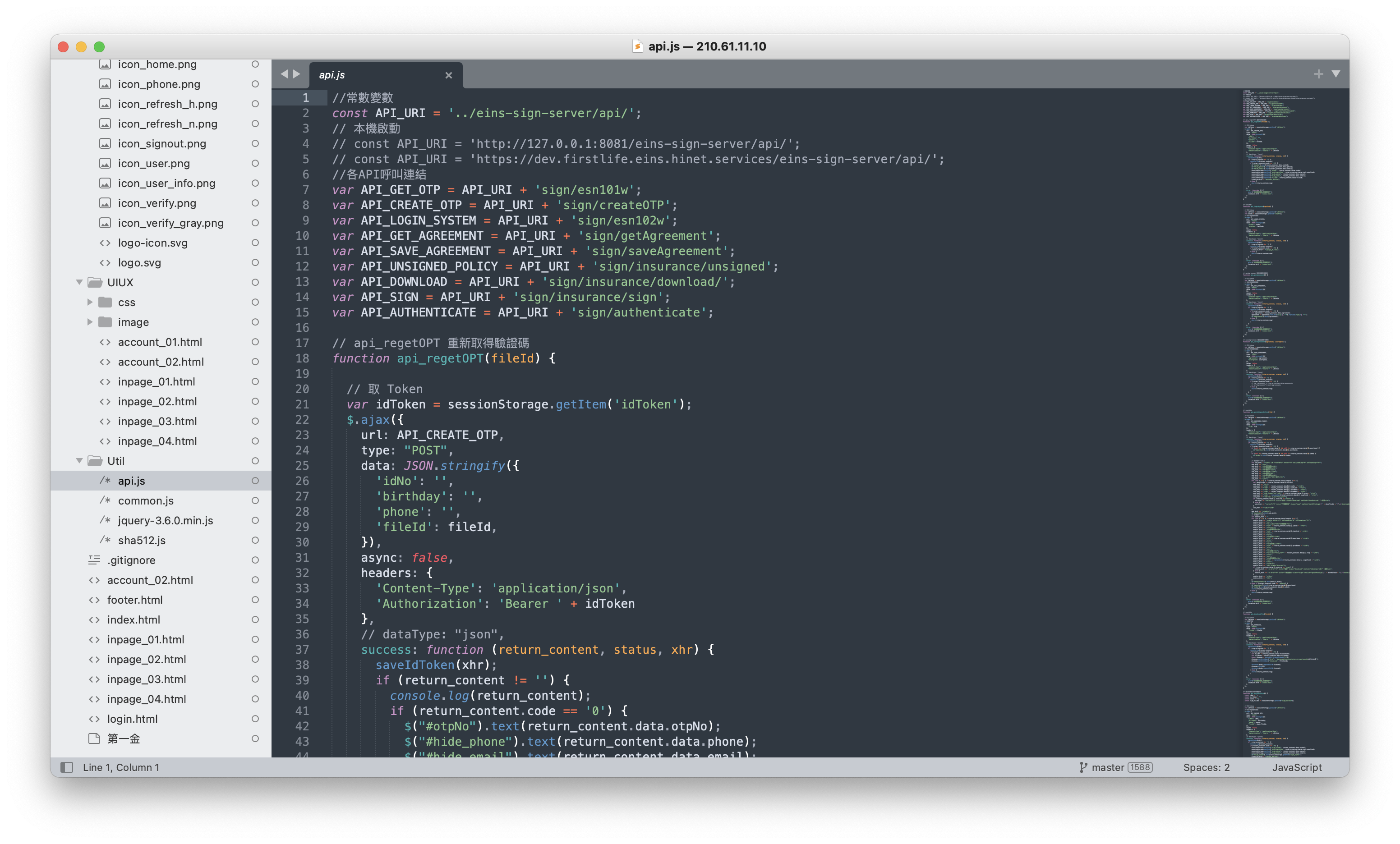Click window title file icon for api.js
The height and width of the screenshot is (844, 1400).
pos(637,46)
